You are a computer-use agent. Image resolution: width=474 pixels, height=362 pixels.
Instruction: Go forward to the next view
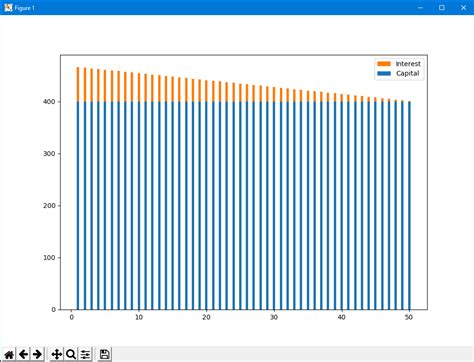pos(37,354)
